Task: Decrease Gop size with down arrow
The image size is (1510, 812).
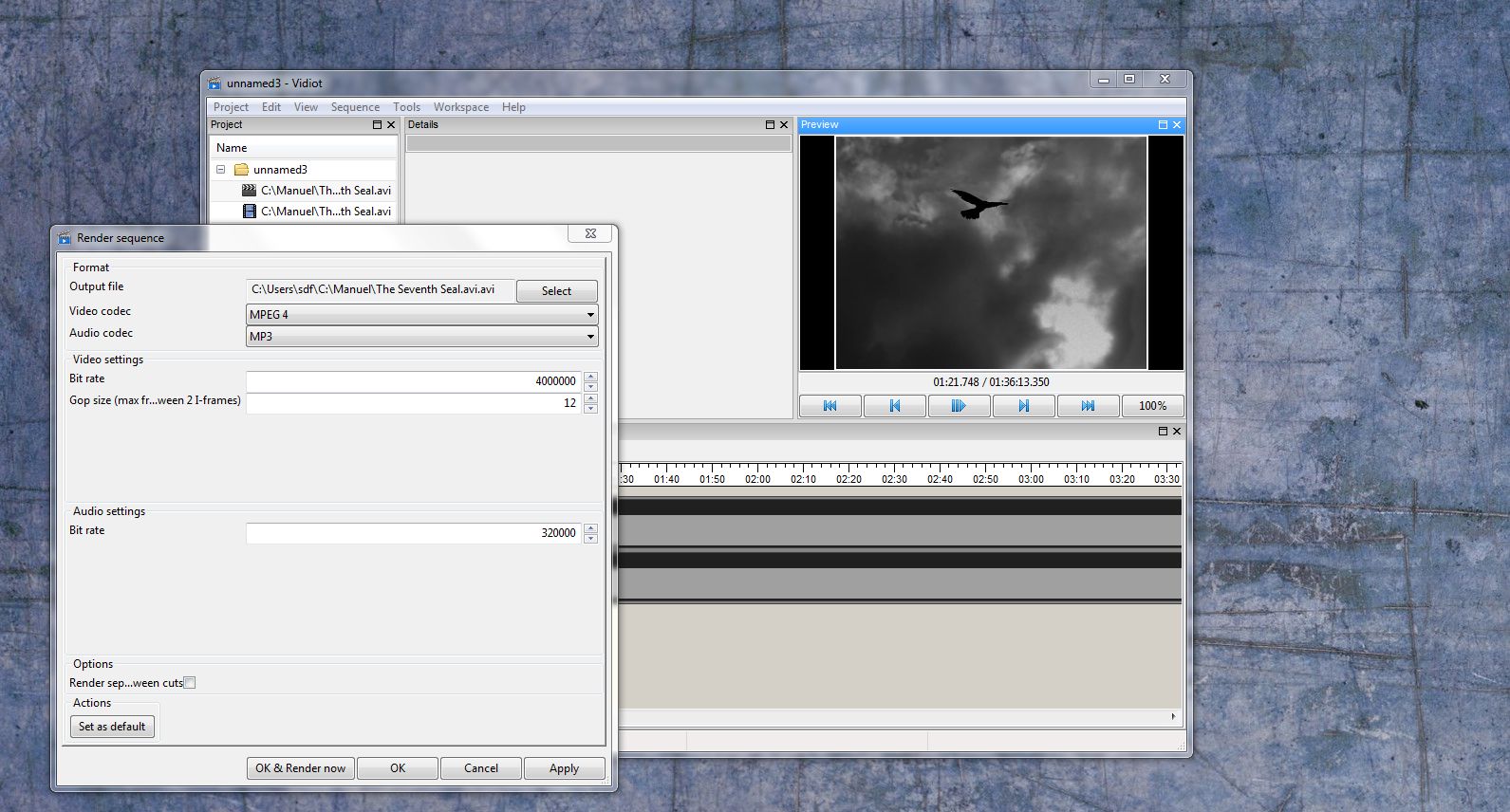Action: pyautogui.click(x=590, y=409)
